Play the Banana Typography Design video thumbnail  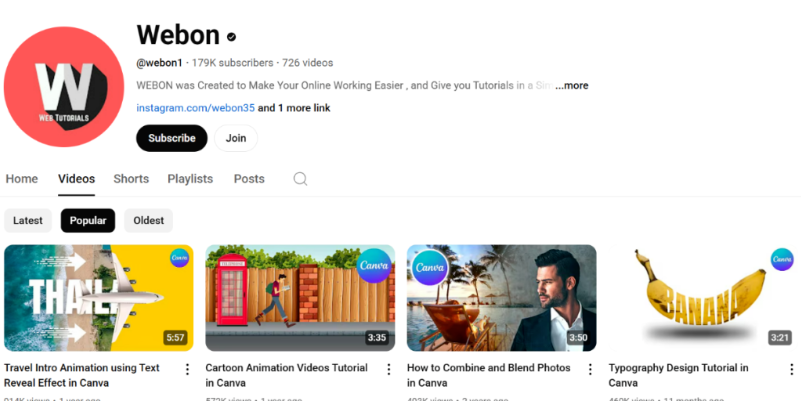701,297
